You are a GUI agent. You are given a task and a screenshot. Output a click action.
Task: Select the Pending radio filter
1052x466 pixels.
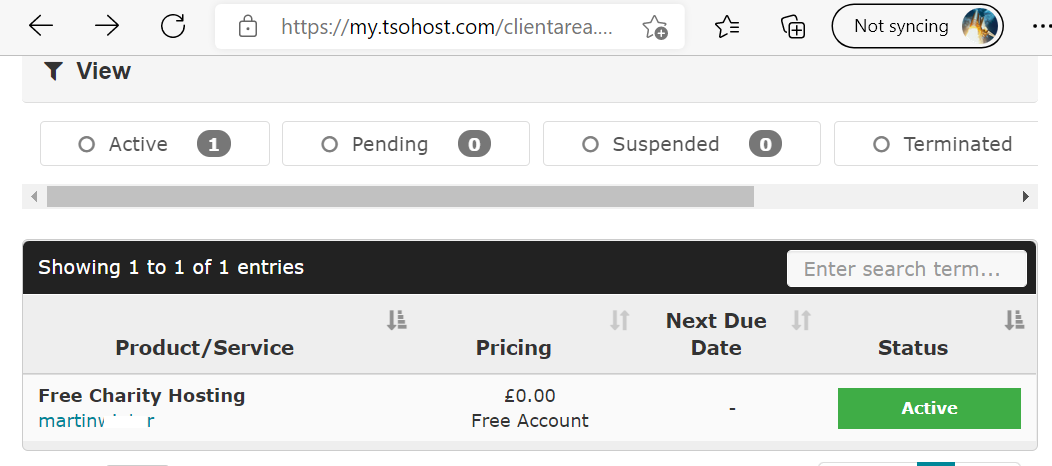pos(329,144)
